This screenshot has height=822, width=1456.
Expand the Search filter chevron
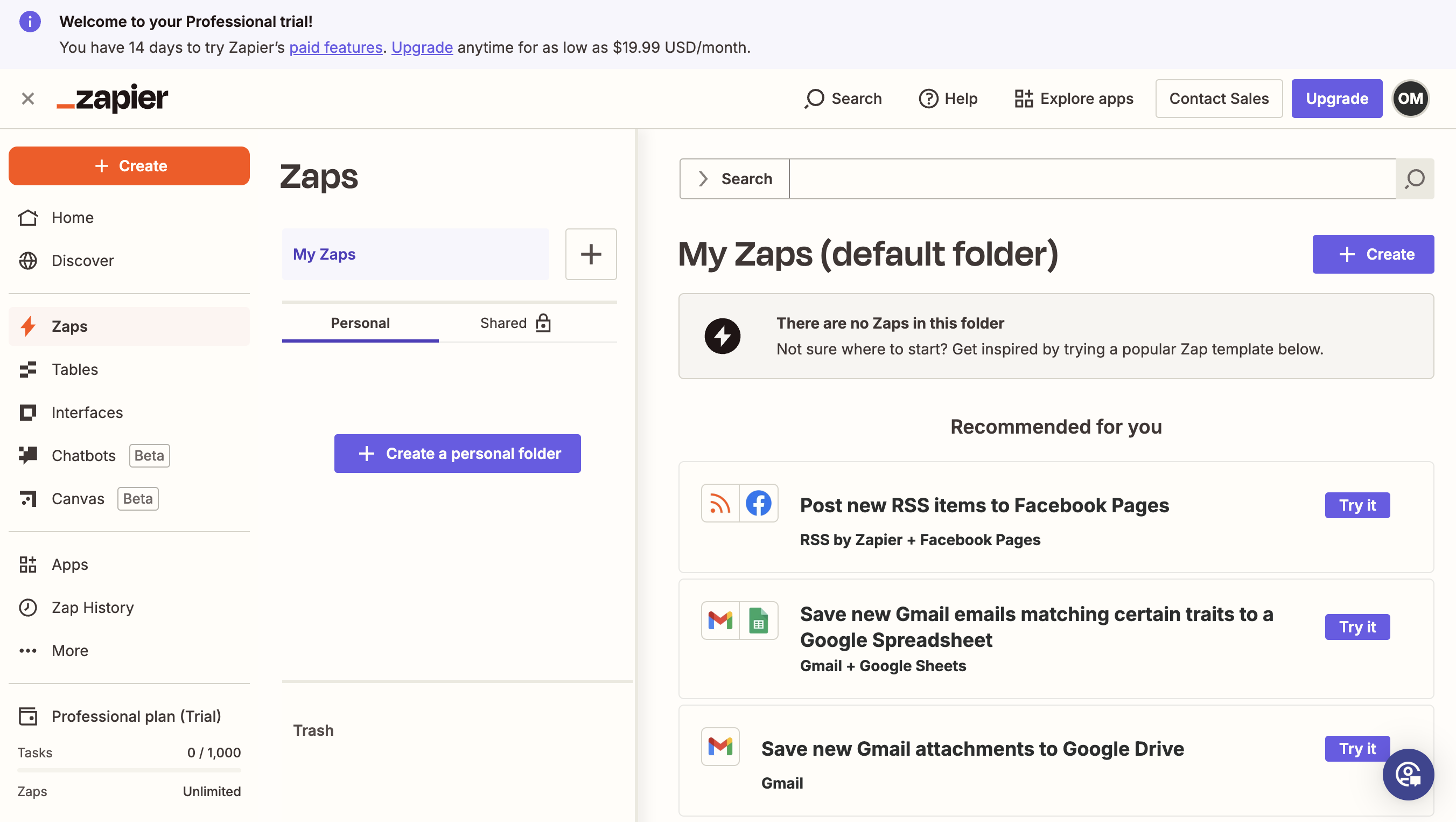pos(703,179)
